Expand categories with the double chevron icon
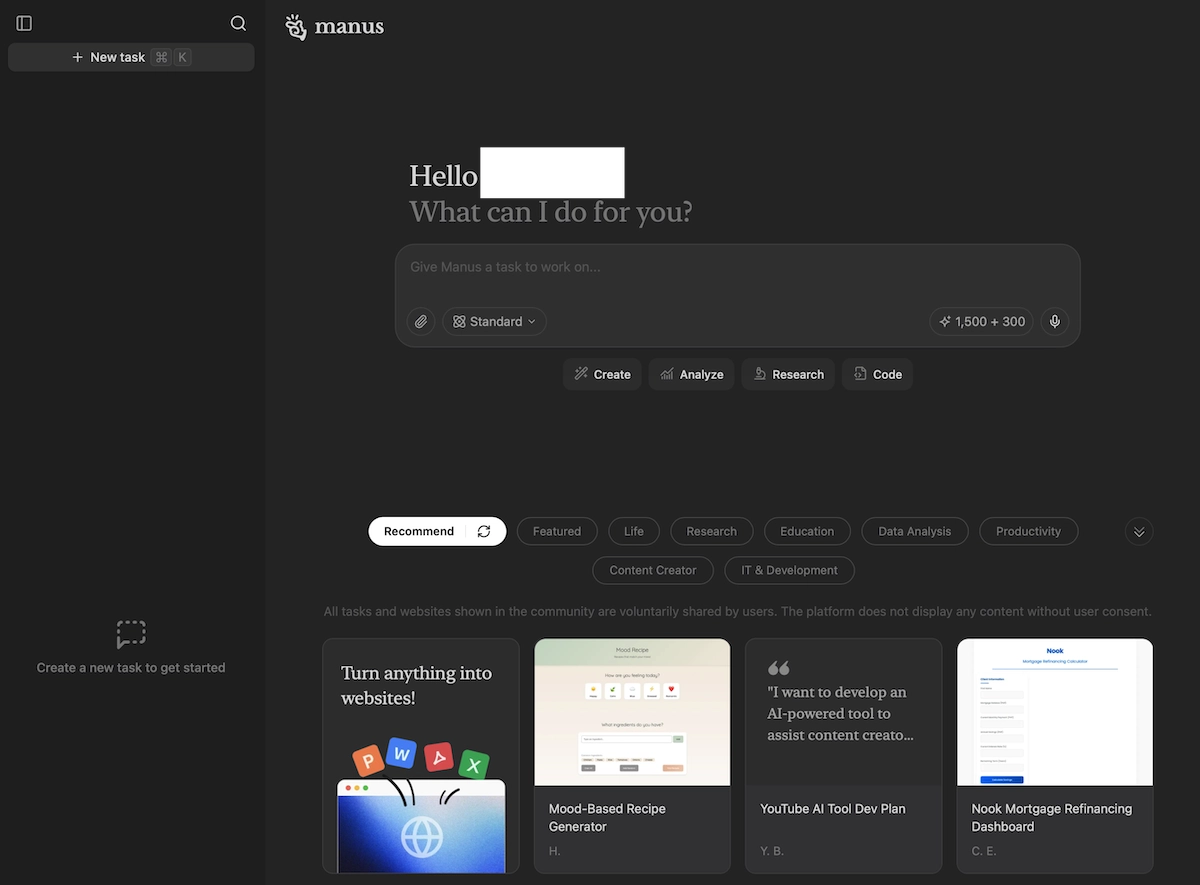 click(x=1139, y=532)
